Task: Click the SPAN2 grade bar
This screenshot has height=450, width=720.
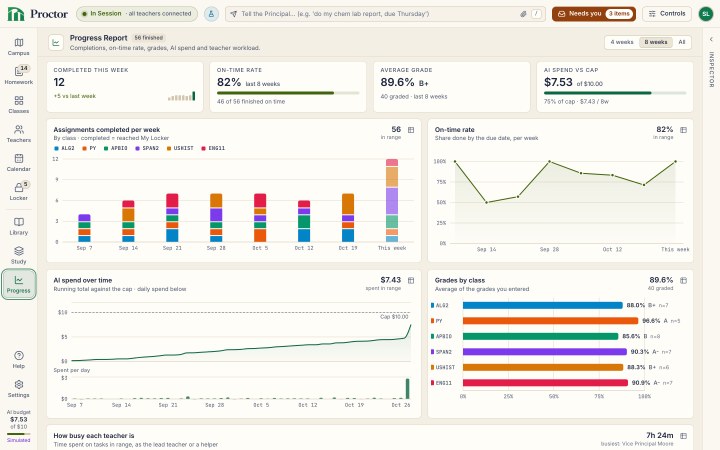Action: [545, 352]
